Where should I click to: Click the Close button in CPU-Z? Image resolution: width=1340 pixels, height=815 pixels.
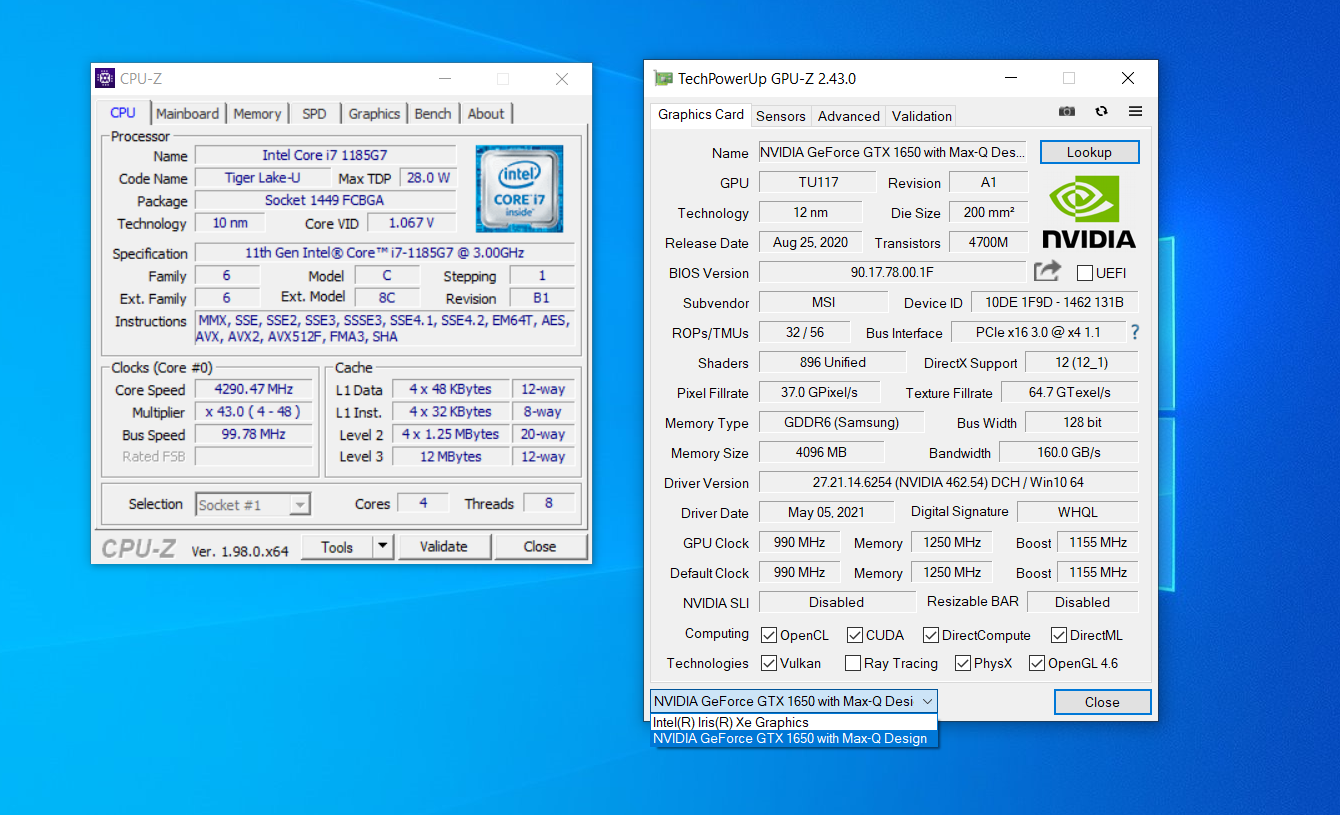pos(539,546)
